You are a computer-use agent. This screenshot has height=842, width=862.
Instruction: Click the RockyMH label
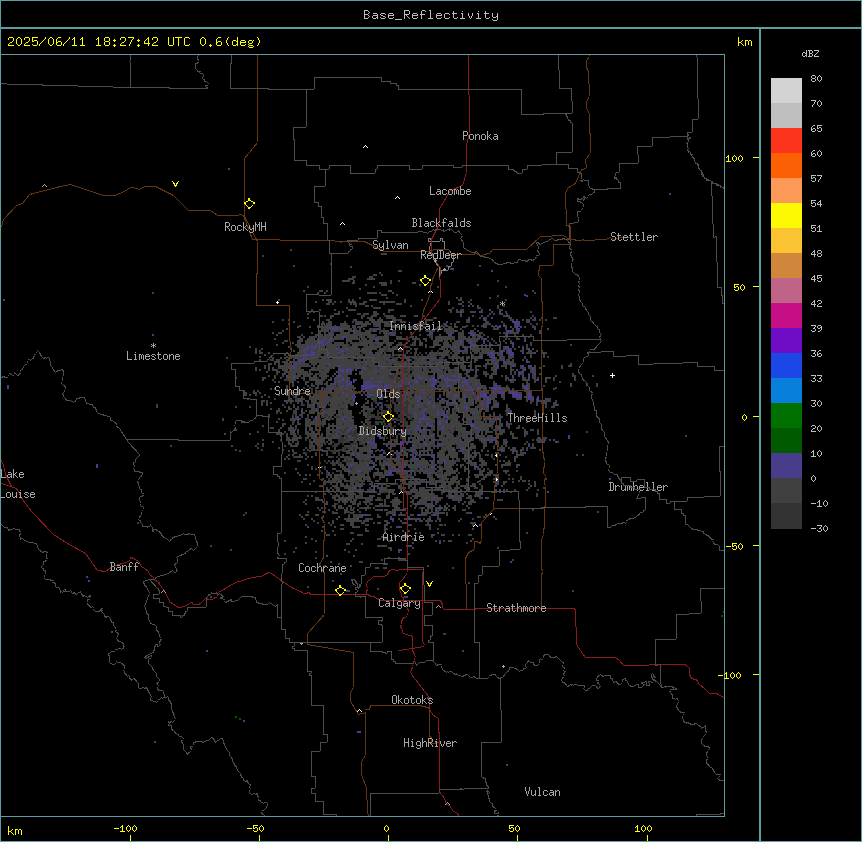tap(245, 227)
